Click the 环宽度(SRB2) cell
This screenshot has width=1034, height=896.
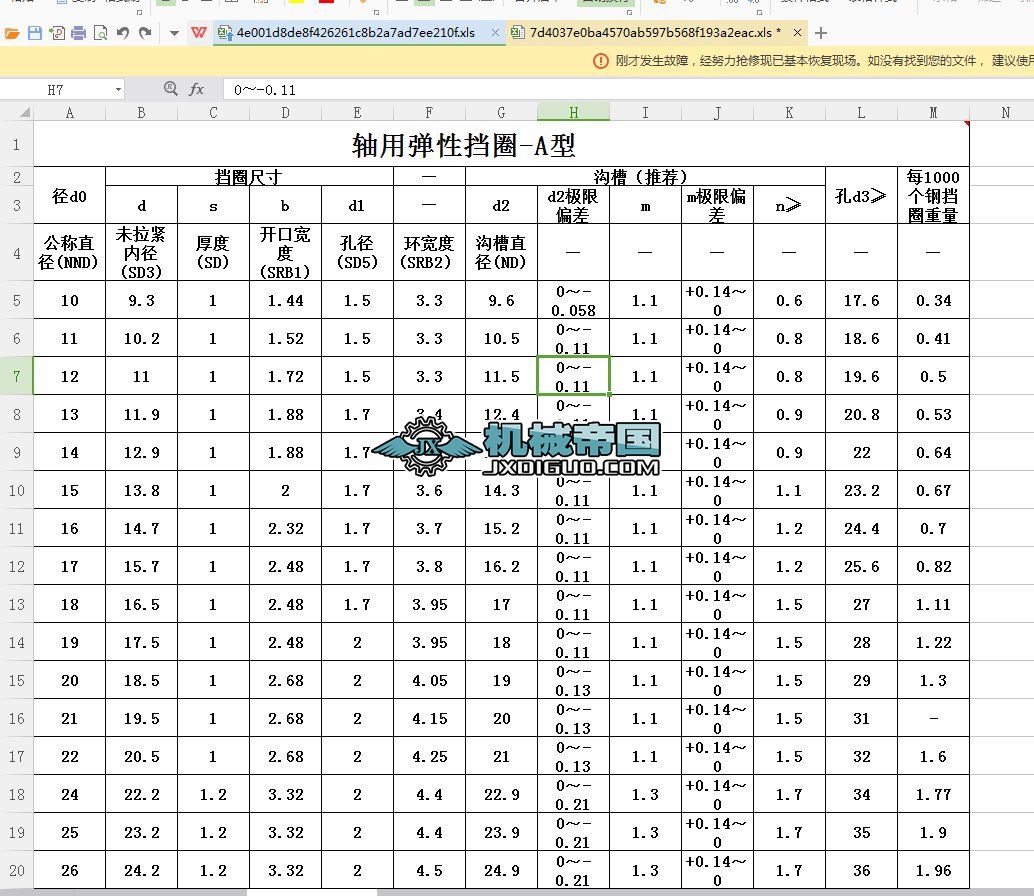tap(429, 253)
